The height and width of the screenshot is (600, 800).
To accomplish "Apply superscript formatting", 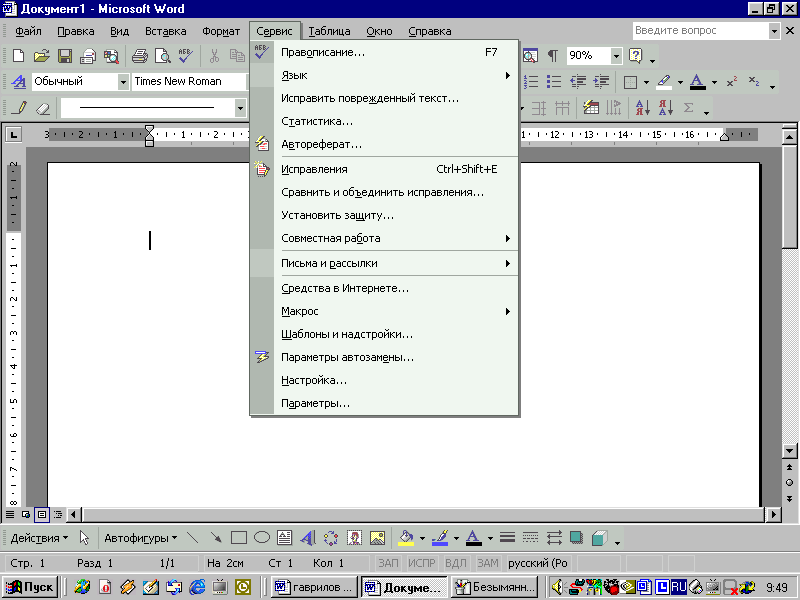I will (732, 82).
